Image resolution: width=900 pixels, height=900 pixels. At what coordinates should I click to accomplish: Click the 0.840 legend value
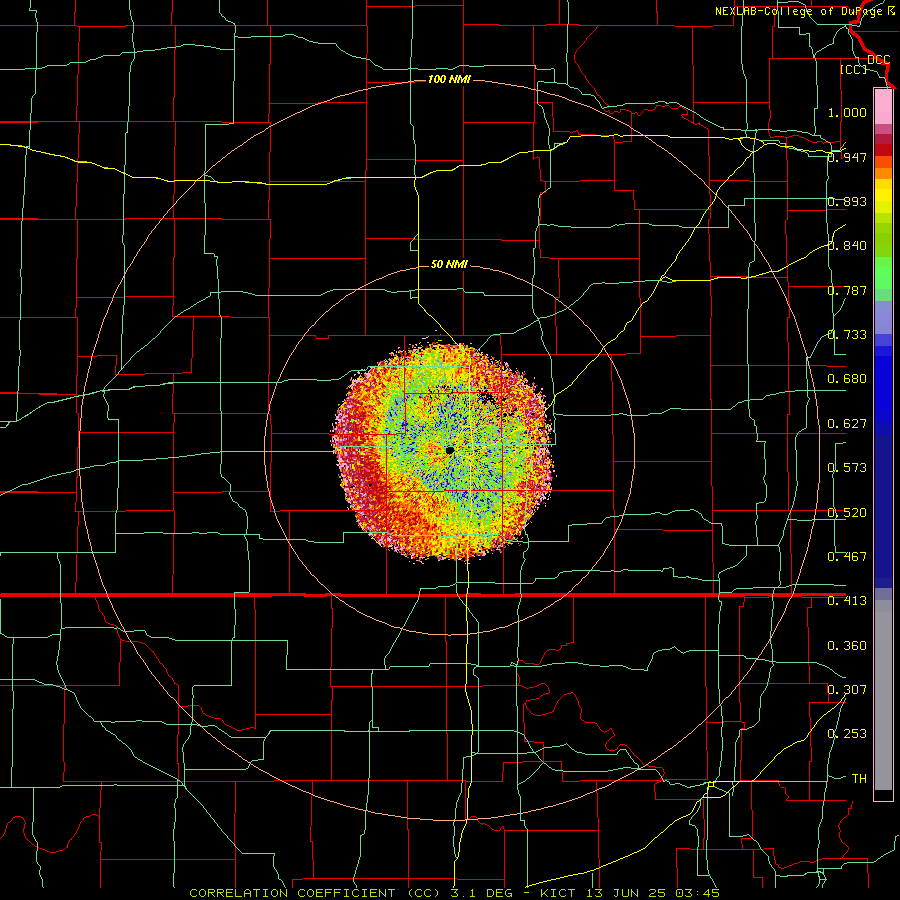[847, 246]
